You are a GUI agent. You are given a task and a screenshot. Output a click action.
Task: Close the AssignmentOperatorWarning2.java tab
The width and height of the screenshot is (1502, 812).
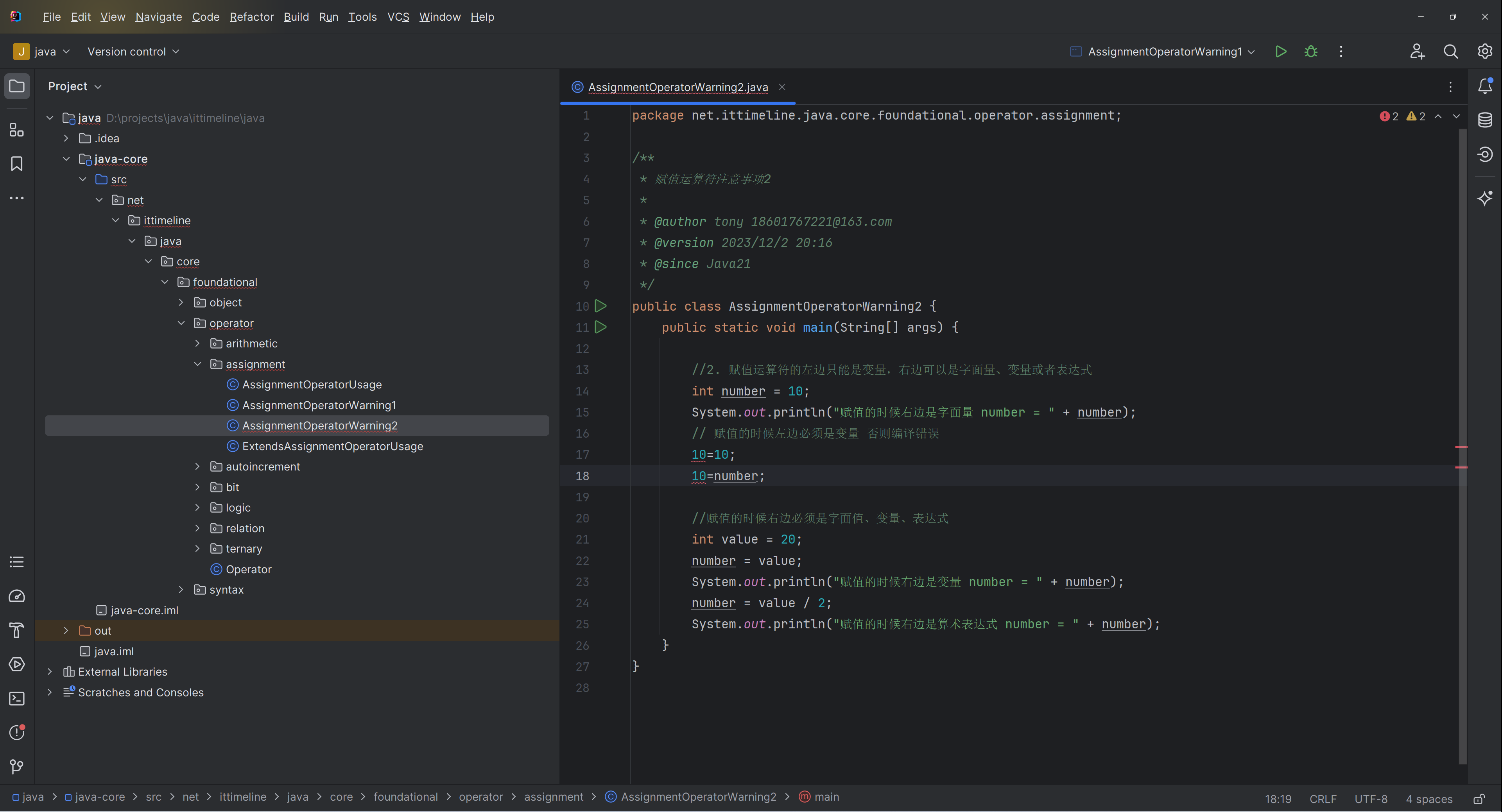point(782,87)
